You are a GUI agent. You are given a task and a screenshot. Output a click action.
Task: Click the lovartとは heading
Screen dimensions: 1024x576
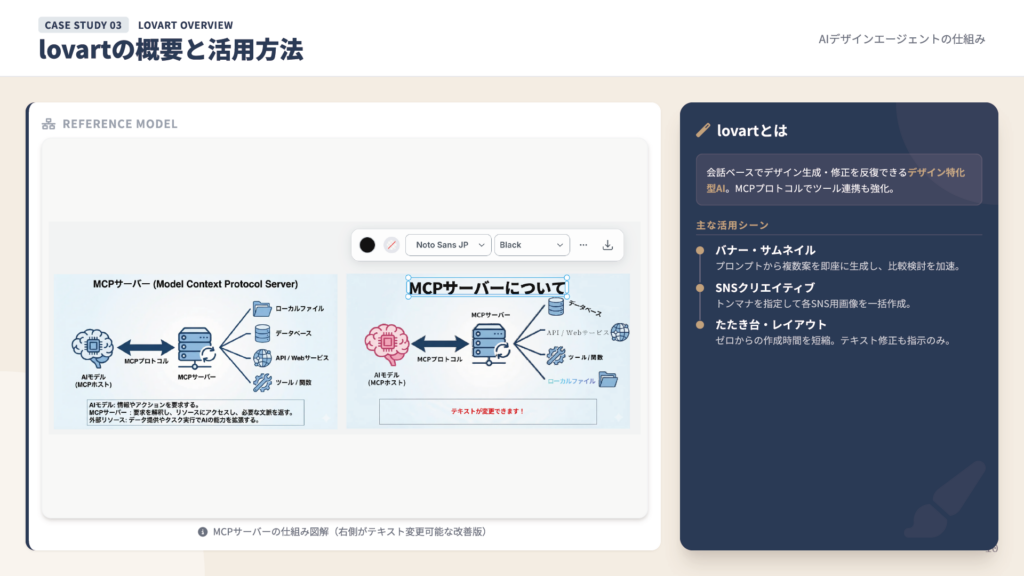[x=752, y=131]
